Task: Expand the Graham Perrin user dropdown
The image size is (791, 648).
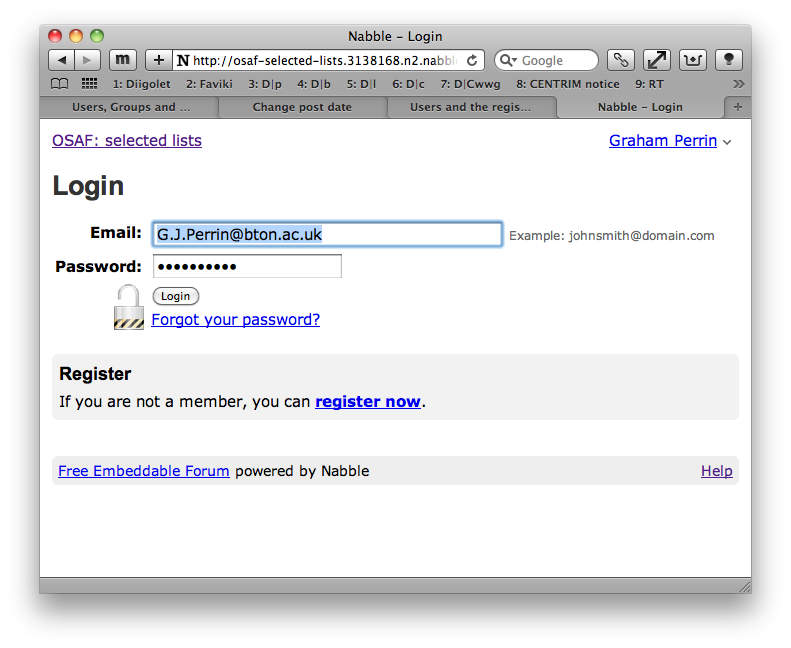Action: point(727,142)
